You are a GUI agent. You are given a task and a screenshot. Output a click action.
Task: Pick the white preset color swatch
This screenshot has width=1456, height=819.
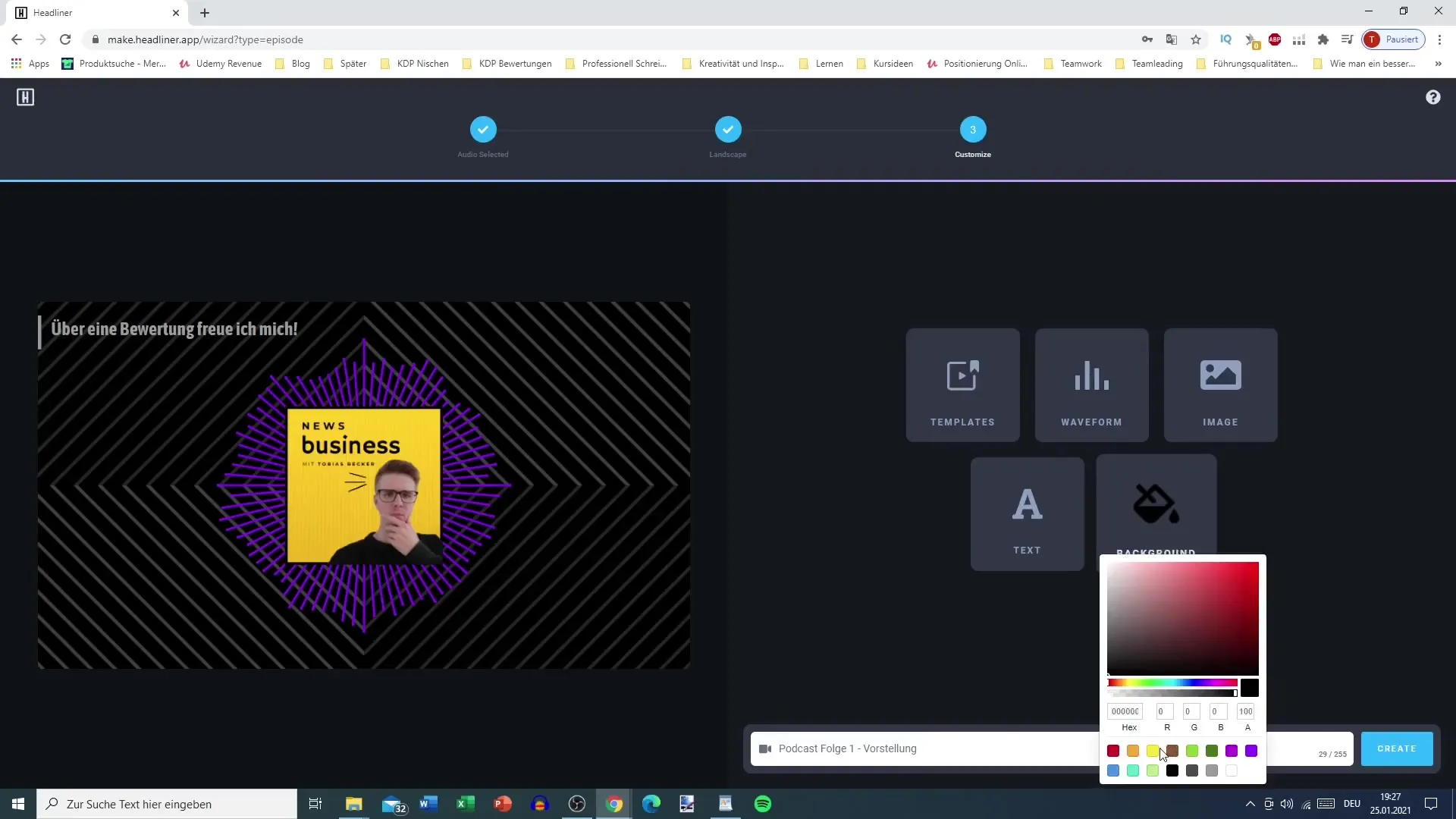(x=1232, y=770)
